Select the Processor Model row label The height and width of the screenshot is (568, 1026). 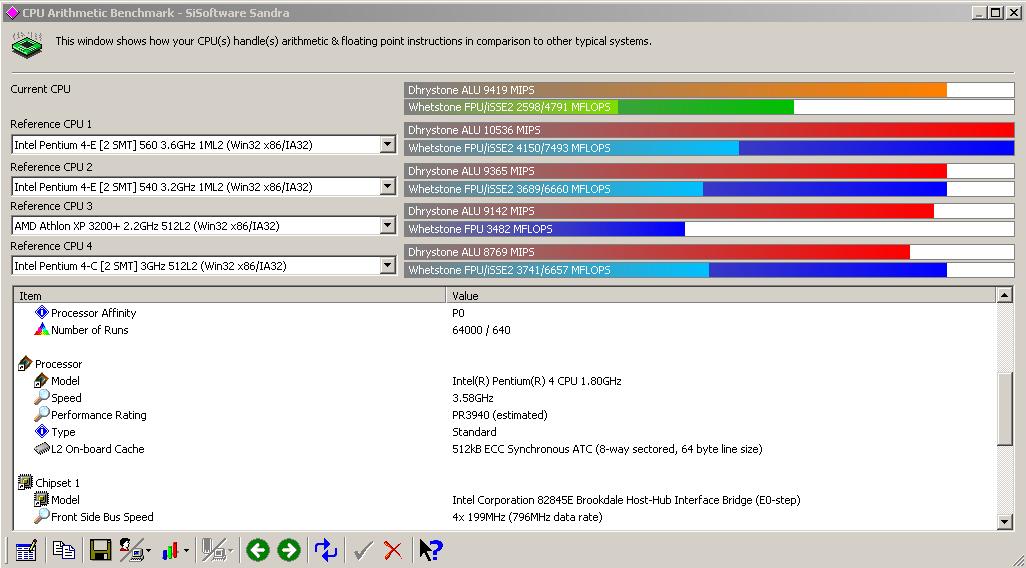(x=65, y=381)
